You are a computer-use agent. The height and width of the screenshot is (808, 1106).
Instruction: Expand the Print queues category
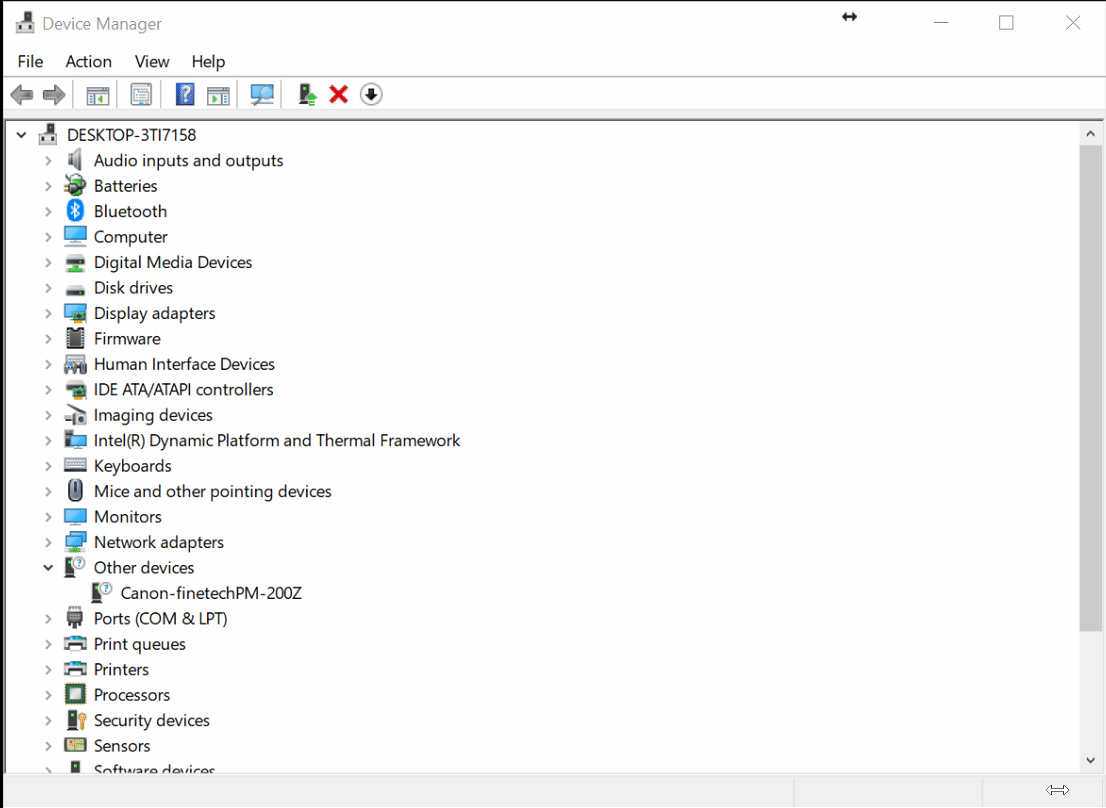48,644
